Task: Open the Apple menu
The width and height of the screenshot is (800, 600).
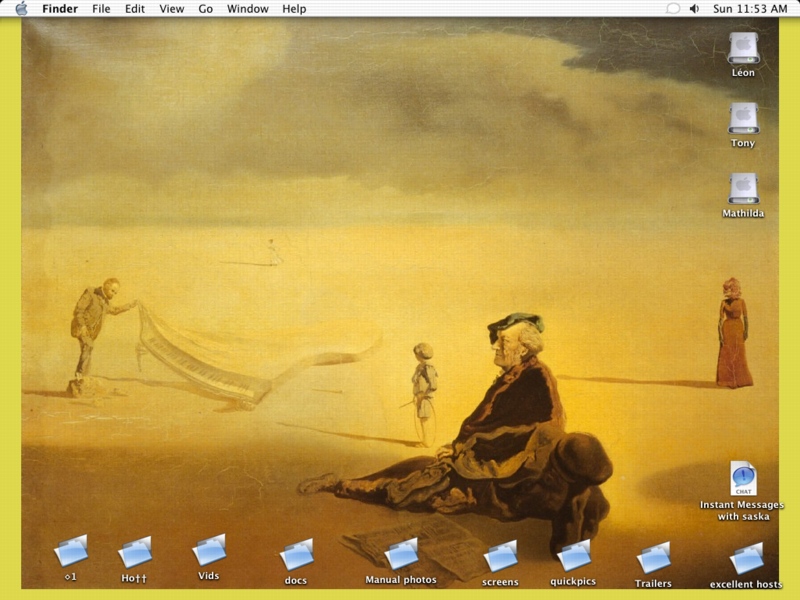Action: (x=21, y=9)
